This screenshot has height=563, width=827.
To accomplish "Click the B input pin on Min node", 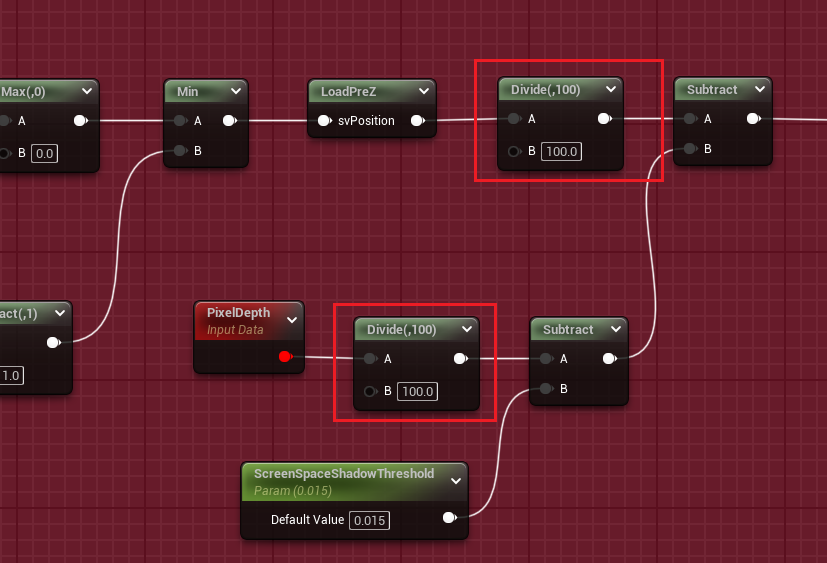I will (180, 152).
